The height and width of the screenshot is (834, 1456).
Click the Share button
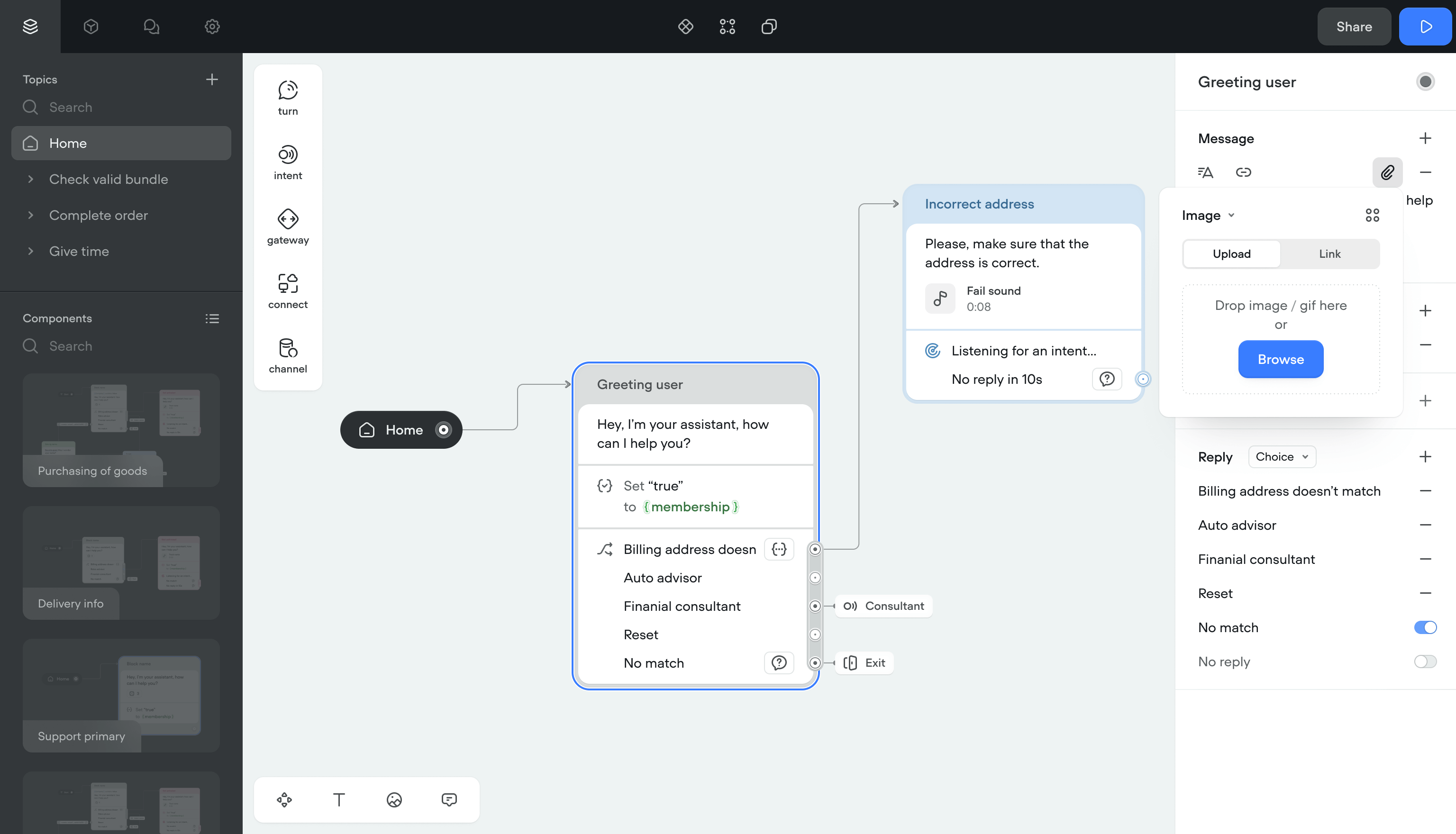[x=1354, y=27]
